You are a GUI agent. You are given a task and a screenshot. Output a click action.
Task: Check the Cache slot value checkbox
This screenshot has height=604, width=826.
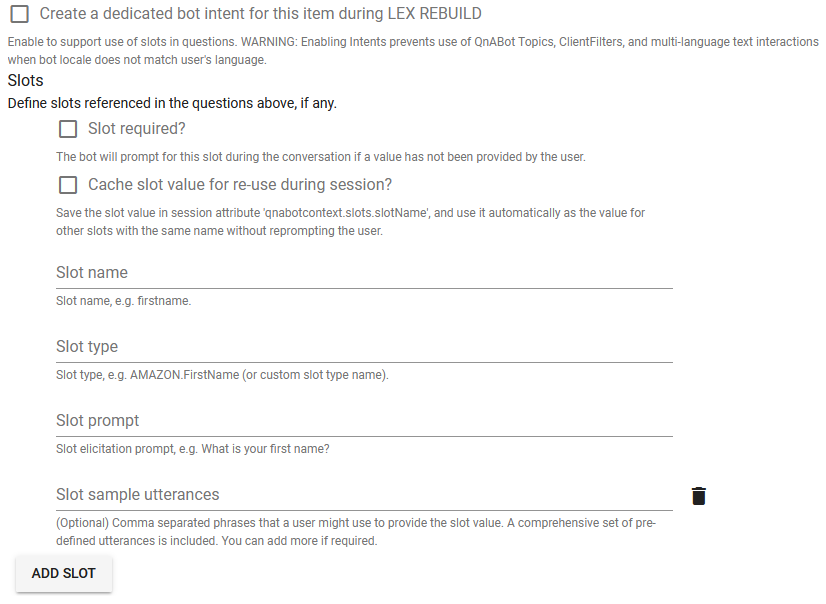tap(67, 185)
